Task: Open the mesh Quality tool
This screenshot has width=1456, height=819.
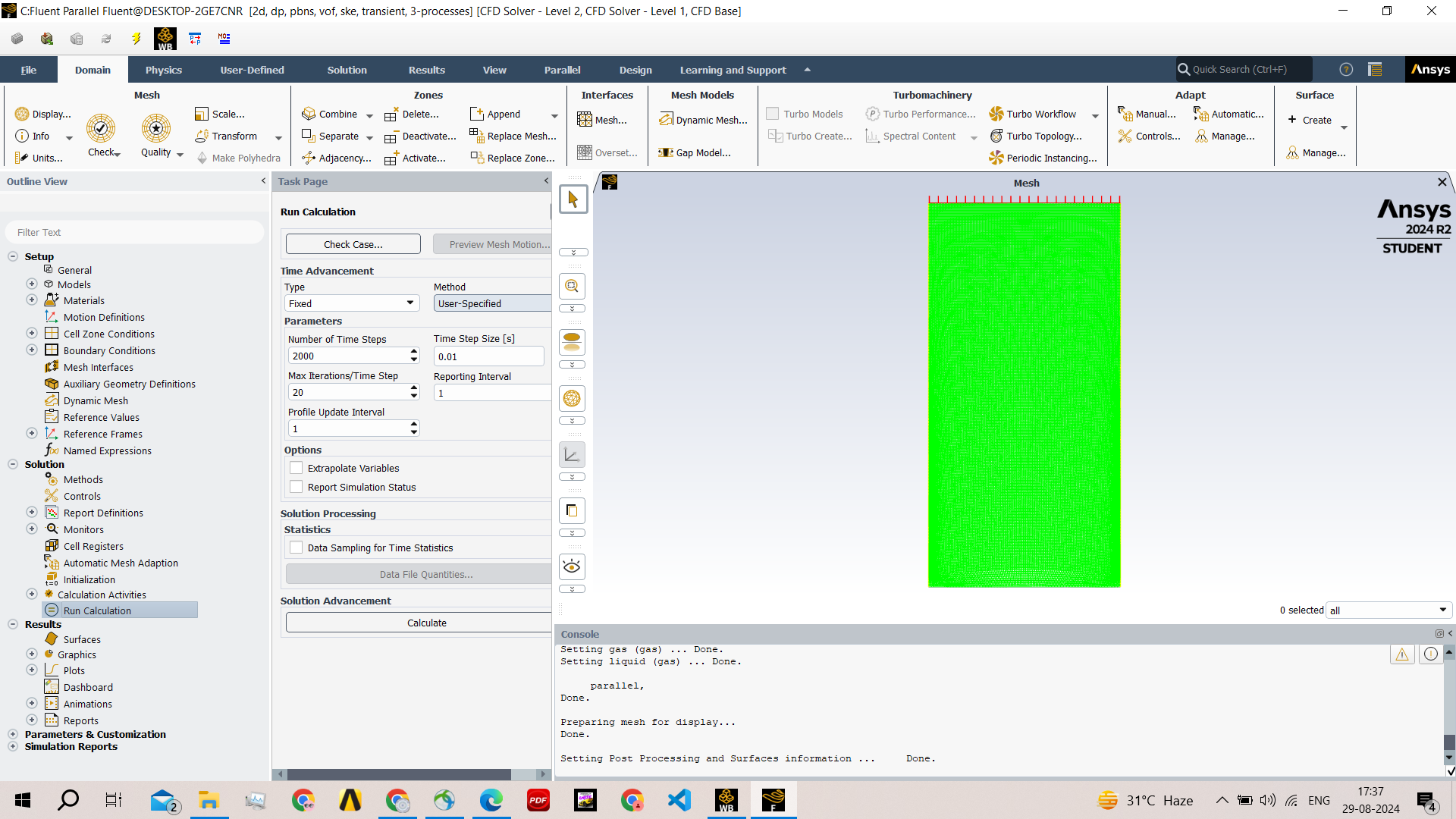Action: pyautogui.click(x=155, y=129)
